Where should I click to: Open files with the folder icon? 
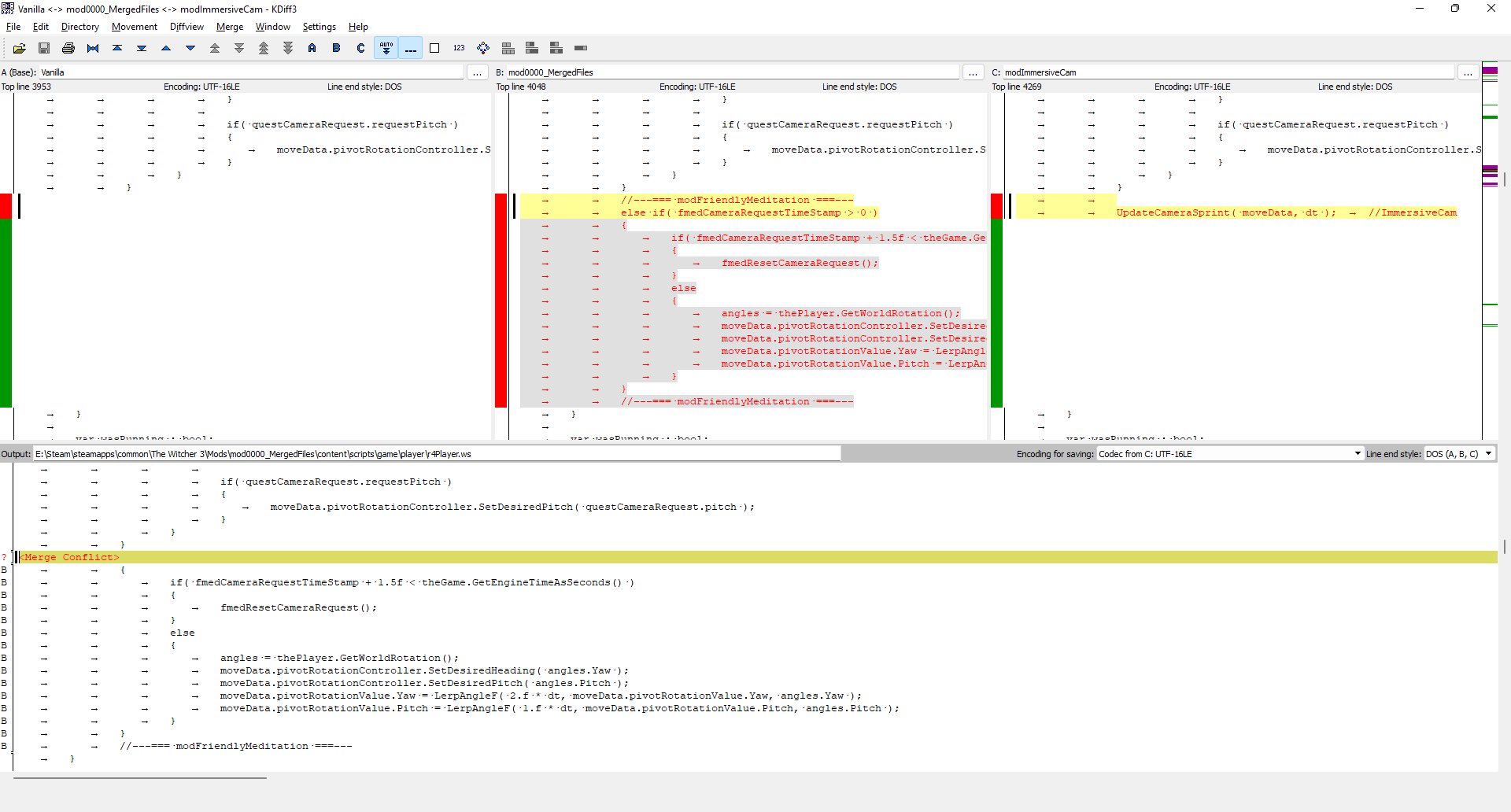(20, 48)
